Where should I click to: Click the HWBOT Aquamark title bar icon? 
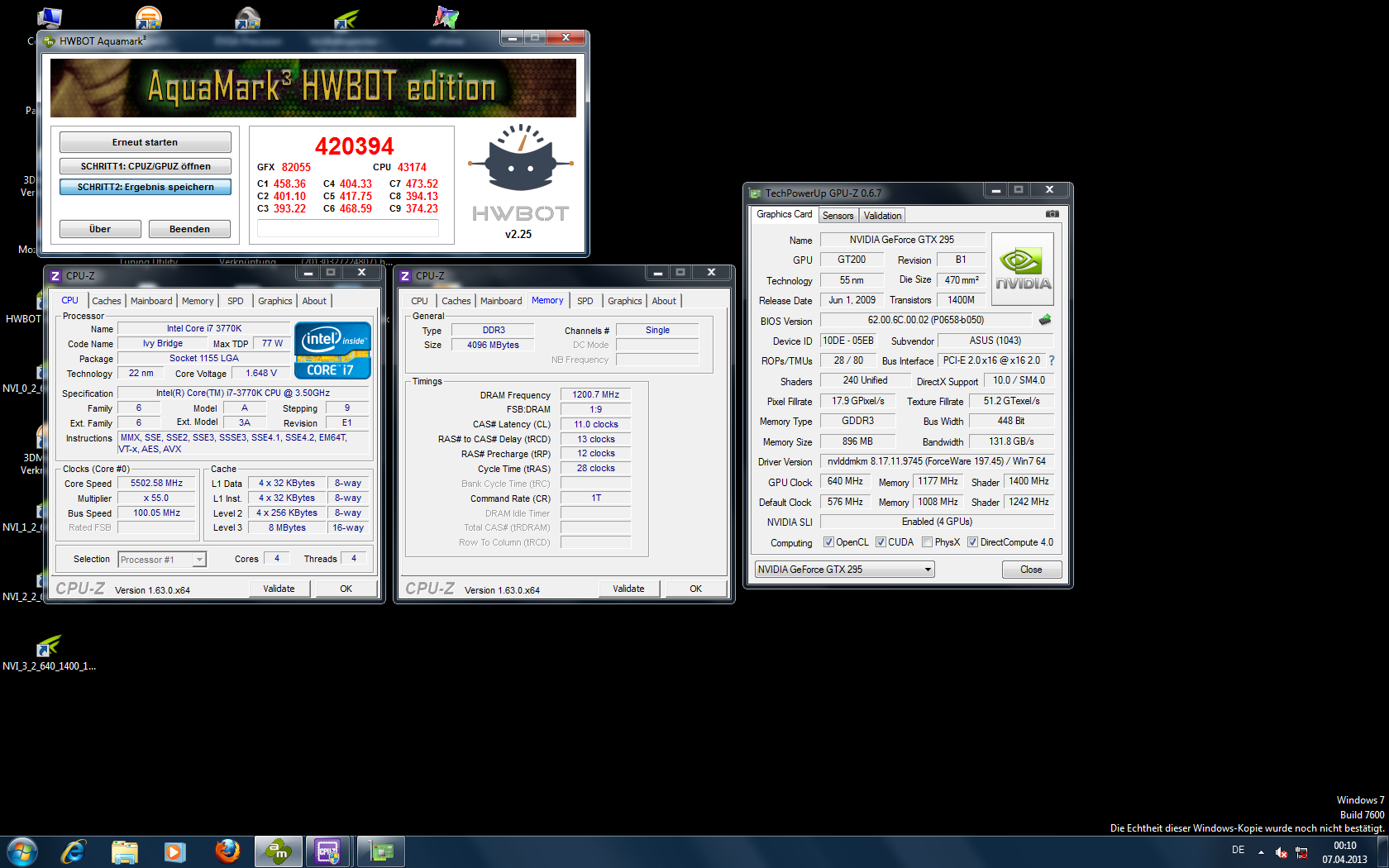[x=49, y=41]
